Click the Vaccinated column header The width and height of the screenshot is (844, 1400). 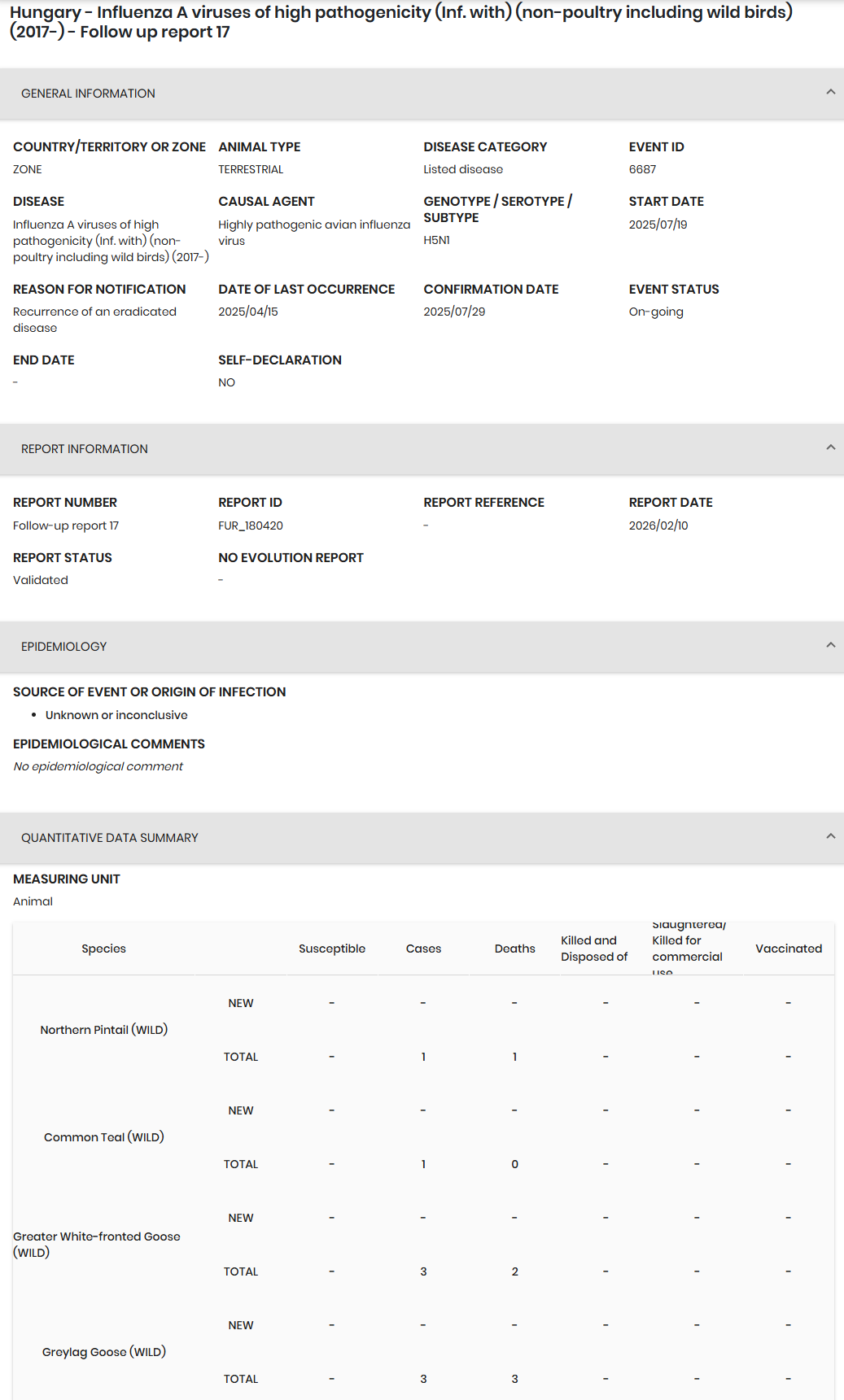tap(788, 949)
